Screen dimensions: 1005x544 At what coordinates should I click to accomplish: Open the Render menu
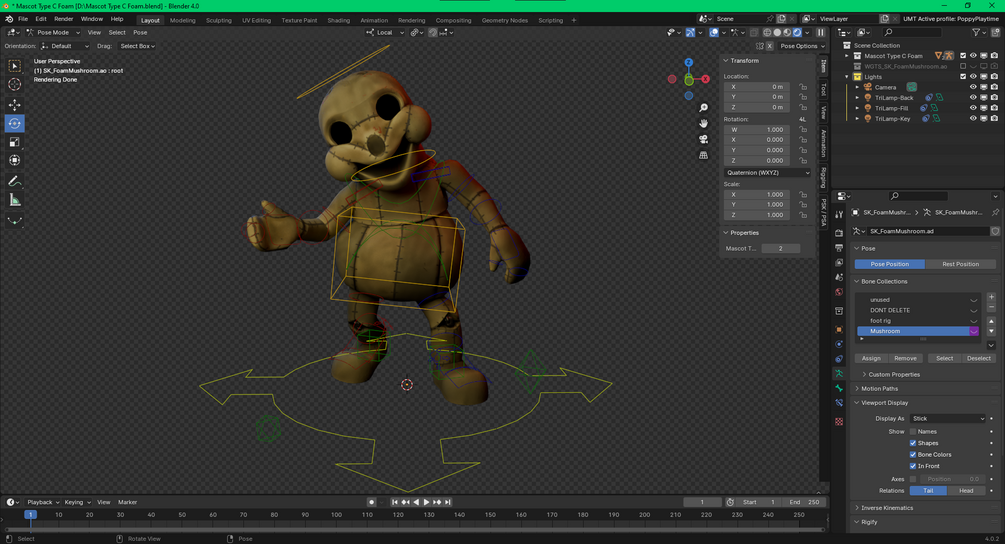[x=63, y=19]
